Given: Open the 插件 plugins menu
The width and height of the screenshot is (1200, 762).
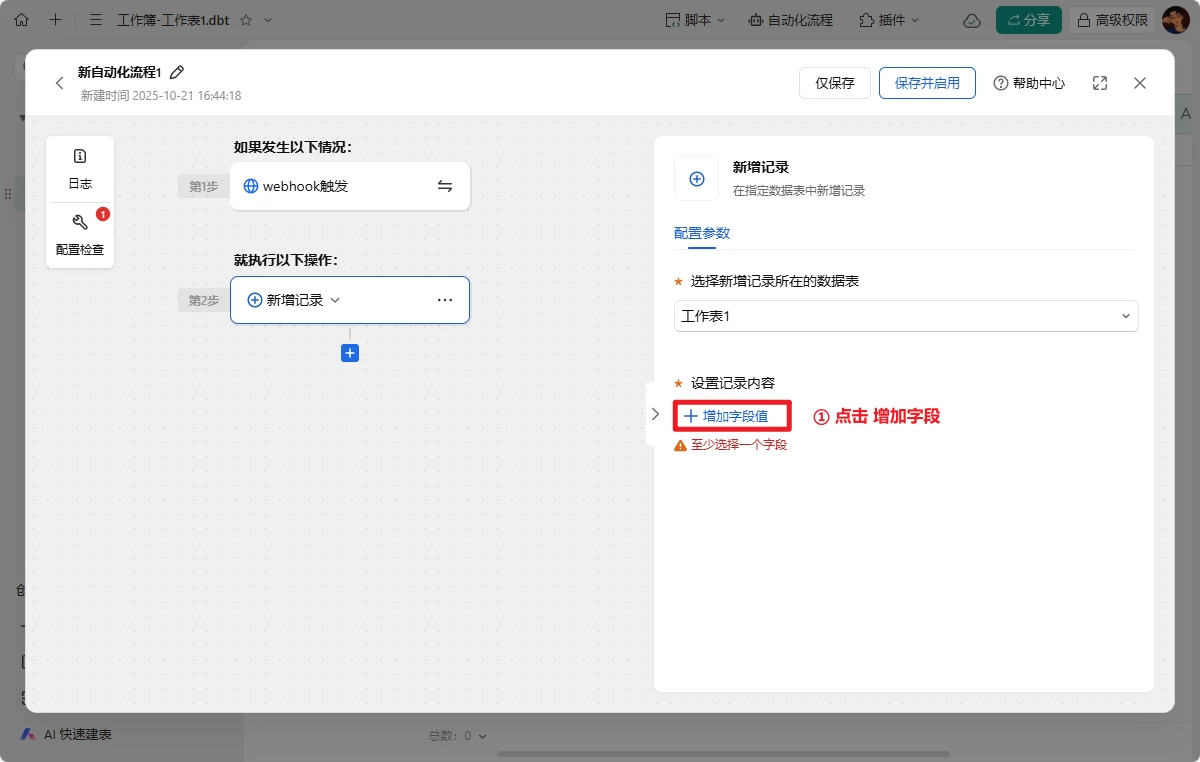Looking at the screenshot, I should coord(886,20).
